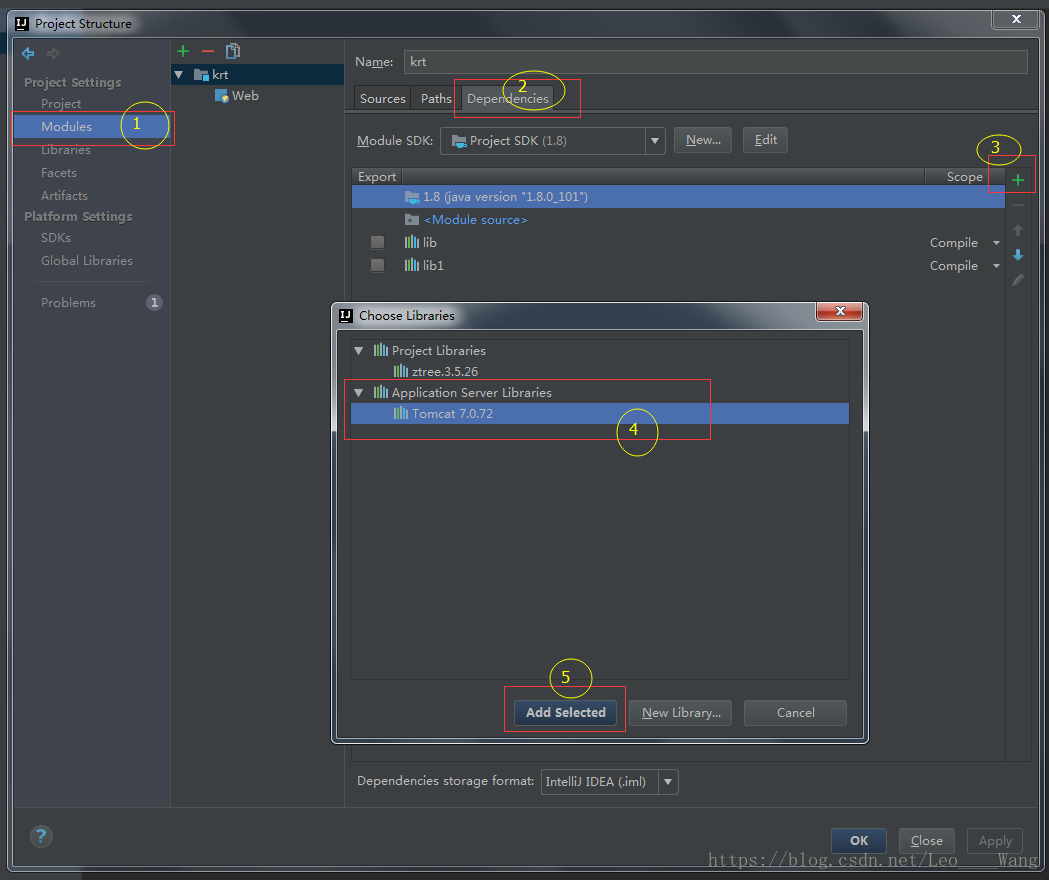Select Libraries in Project Settings
1049x880 pixels.
pyautogui.click(x=66, y=150)
